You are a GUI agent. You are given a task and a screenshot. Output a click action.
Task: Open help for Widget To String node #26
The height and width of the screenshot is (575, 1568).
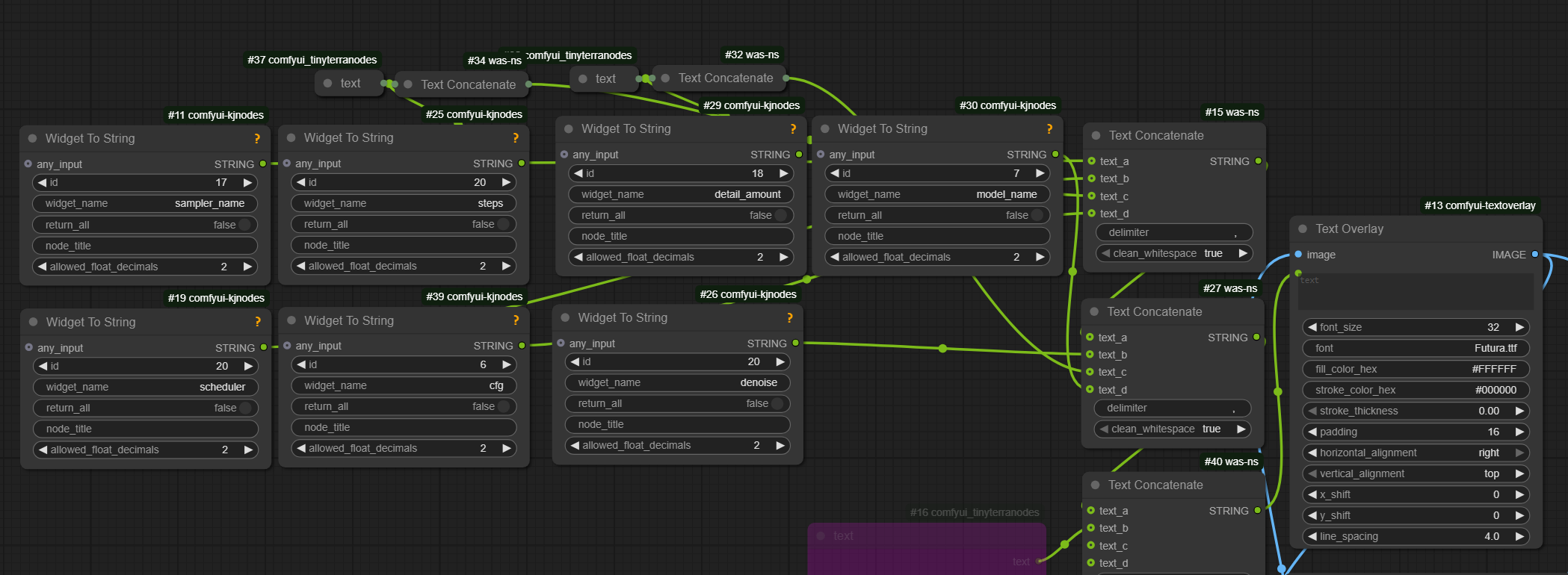[790, 317]
